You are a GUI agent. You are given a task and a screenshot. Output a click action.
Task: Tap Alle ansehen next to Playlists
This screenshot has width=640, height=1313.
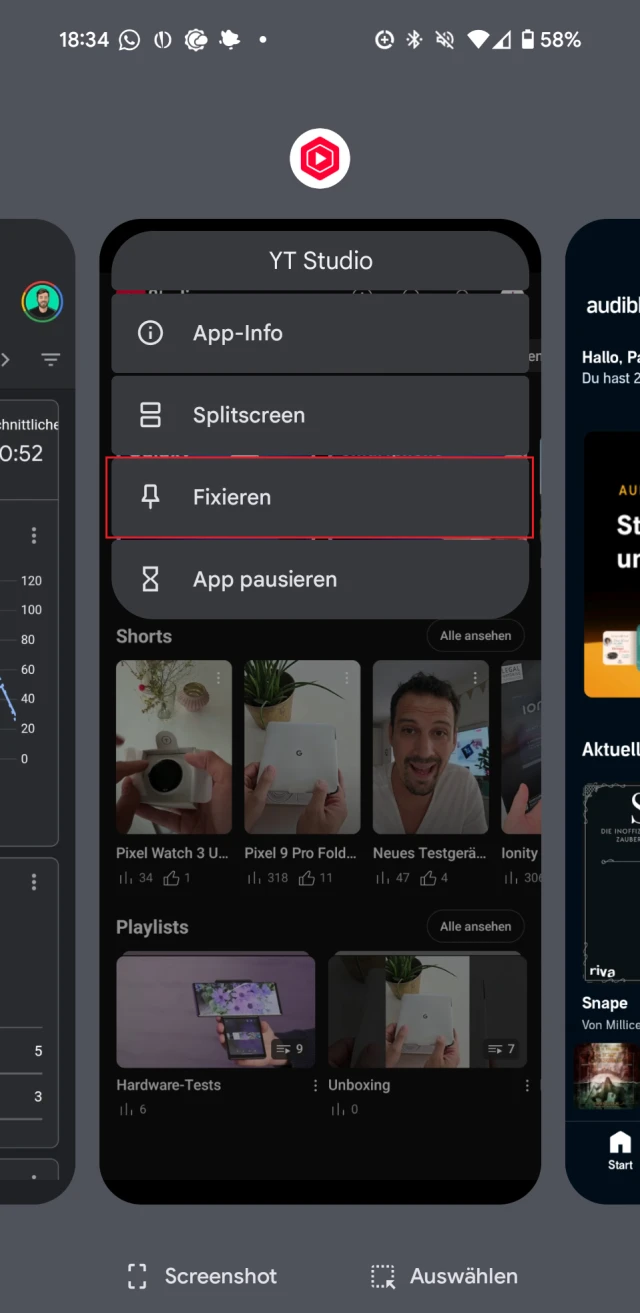476,926
